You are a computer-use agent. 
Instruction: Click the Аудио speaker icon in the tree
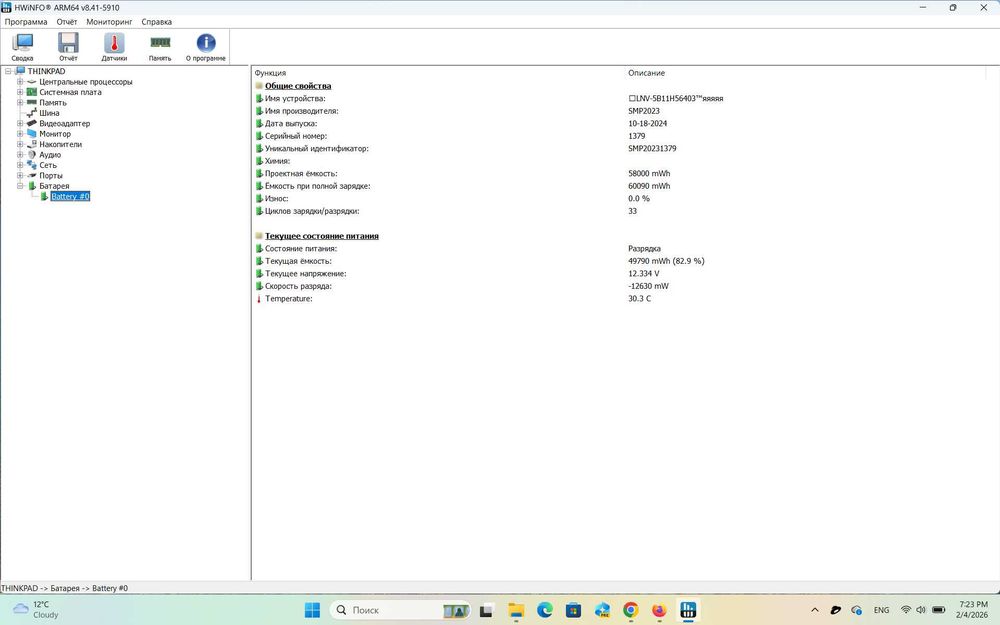pyautogui.click(x=32, y=154)
